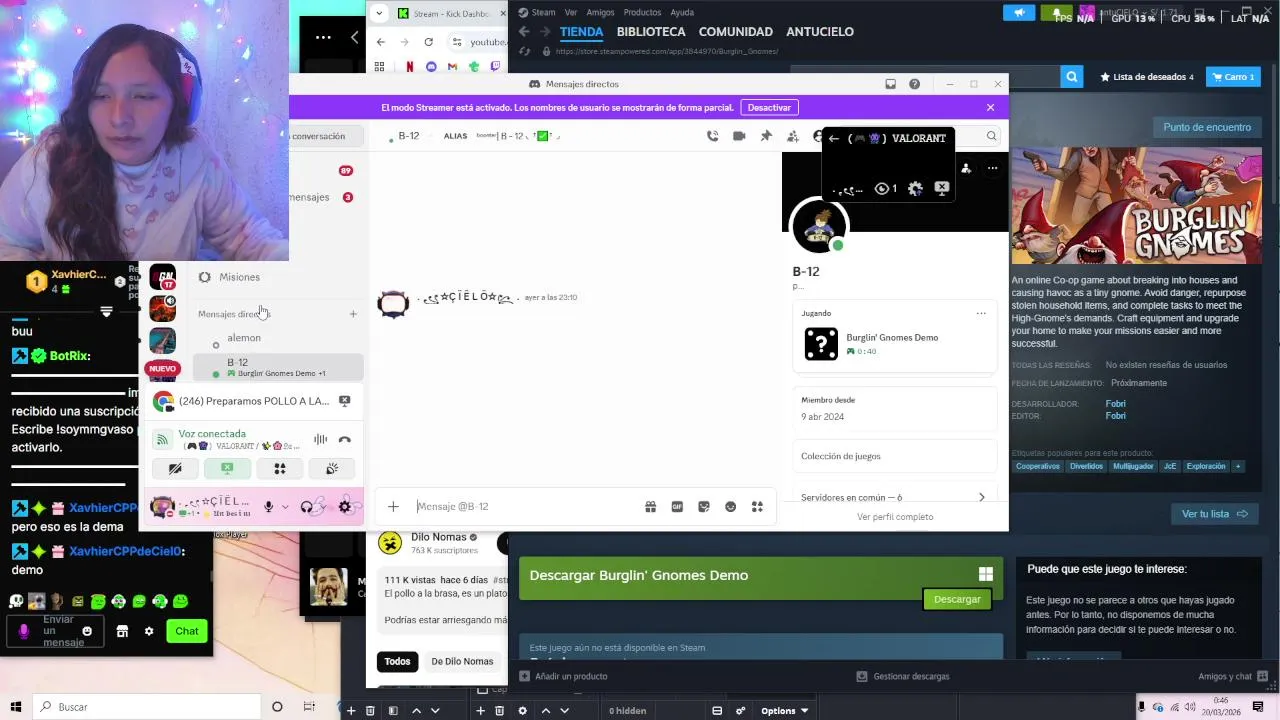Open the Steam Ver menu

571,12
